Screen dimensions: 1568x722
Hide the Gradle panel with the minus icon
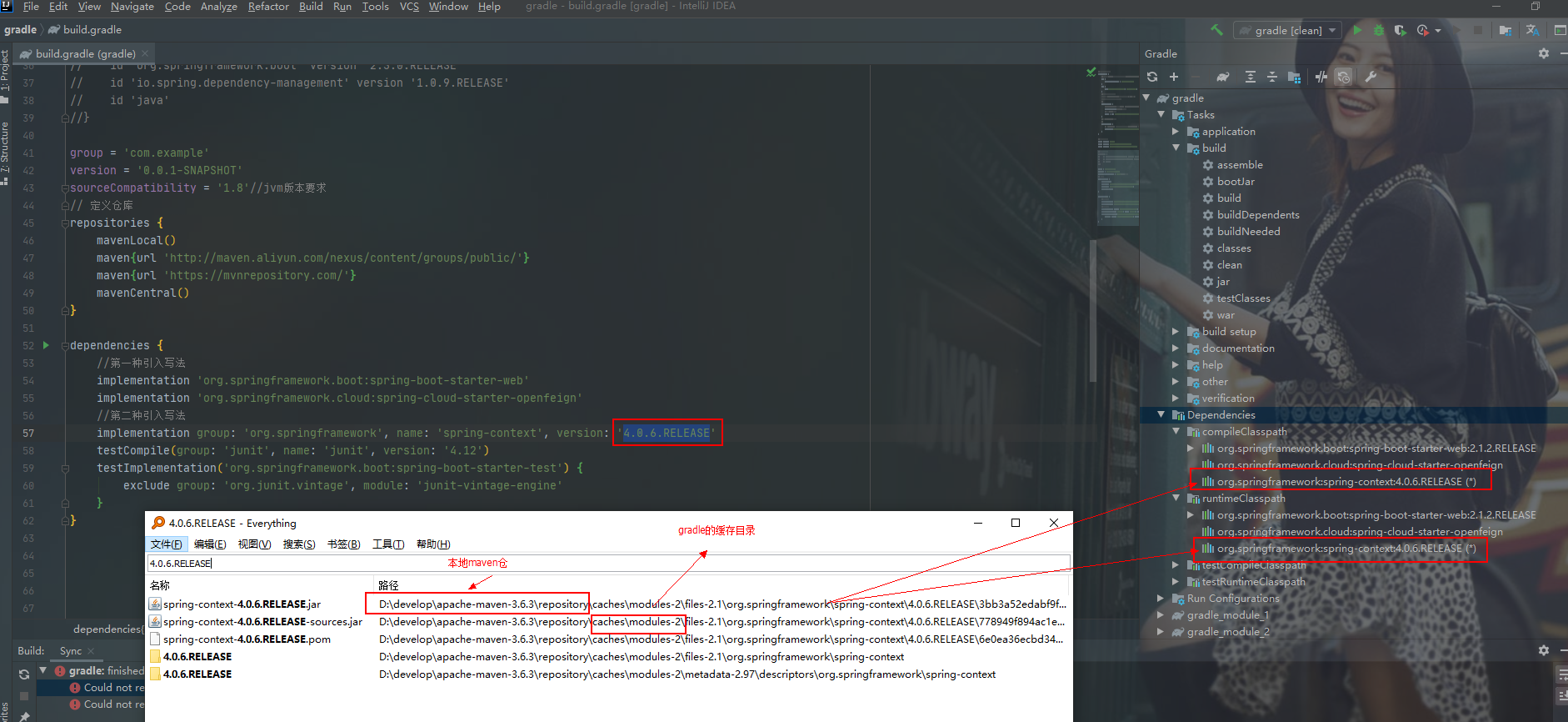1563,53
